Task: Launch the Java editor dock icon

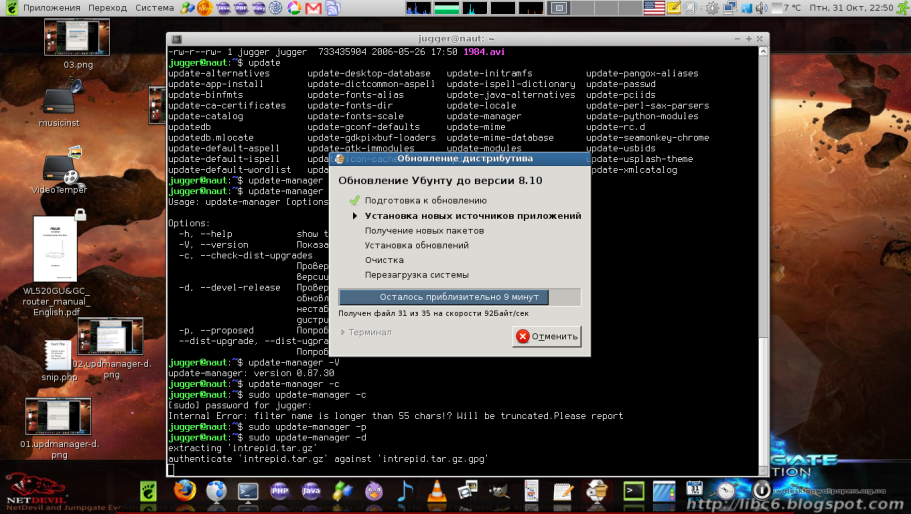Action: 311,491
